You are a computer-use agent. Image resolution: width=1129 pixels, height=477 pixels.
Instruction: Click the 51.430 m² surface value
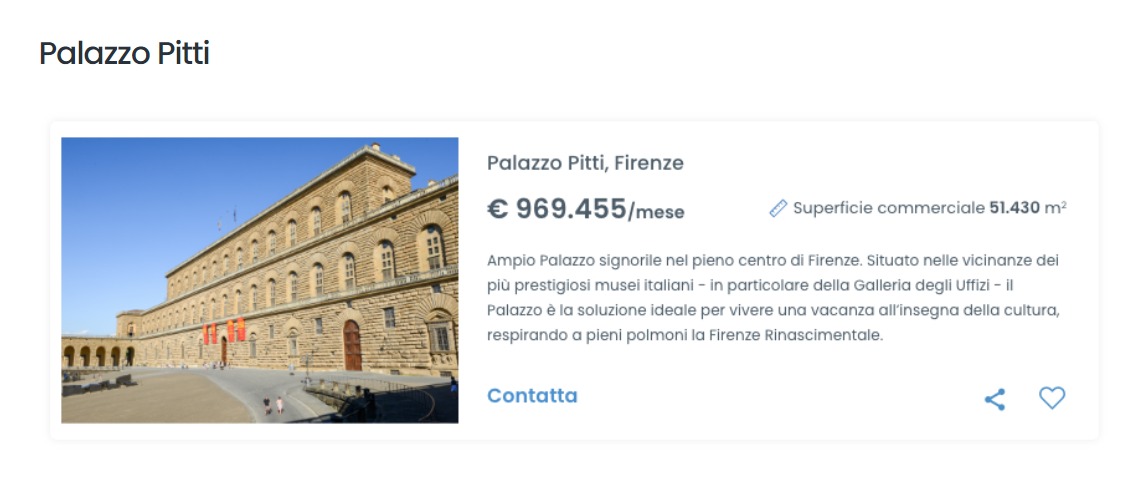point(1027,208)
